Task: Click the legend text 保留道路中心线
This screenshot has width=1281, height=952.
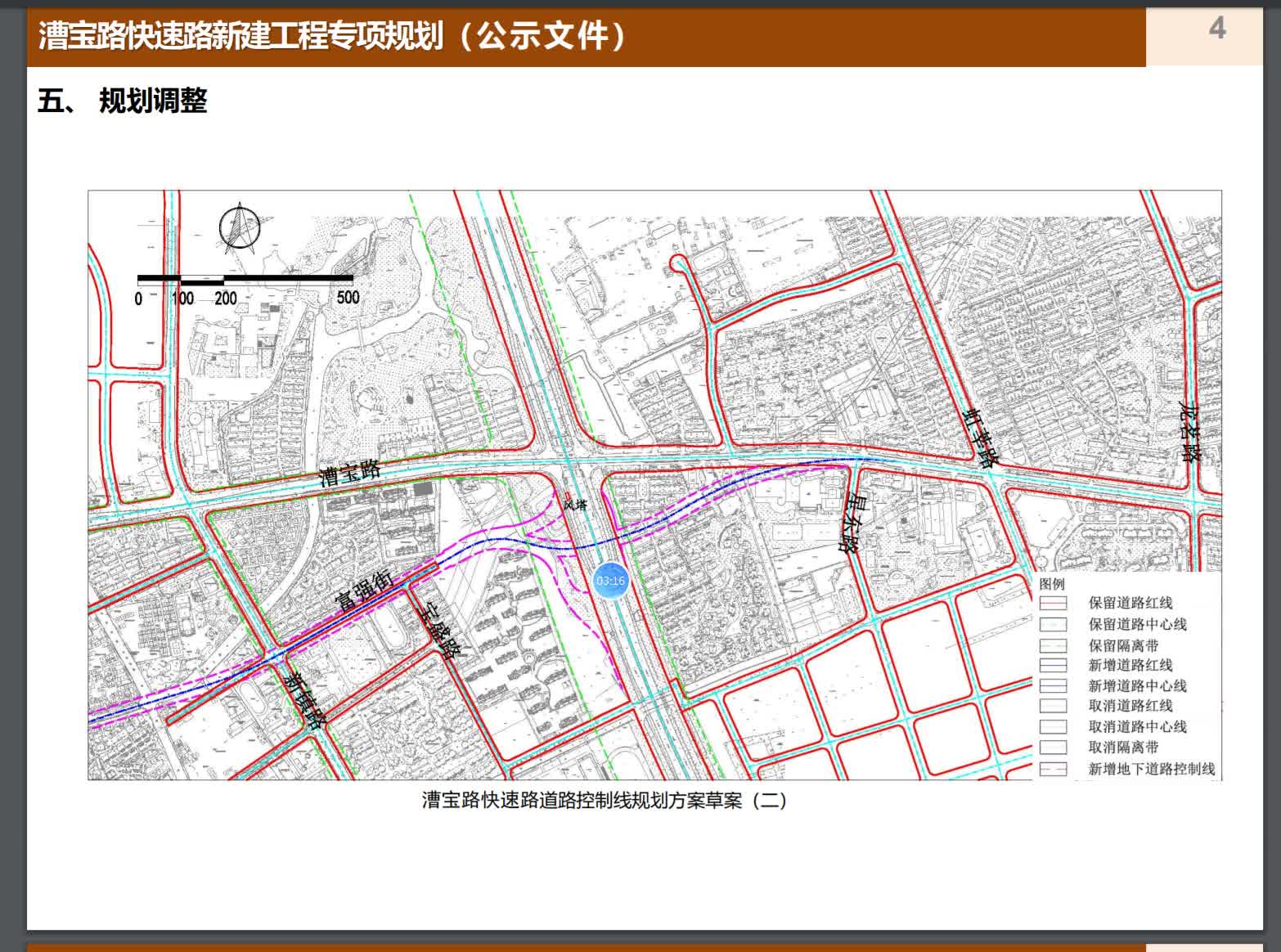Action: (1137, 624)
